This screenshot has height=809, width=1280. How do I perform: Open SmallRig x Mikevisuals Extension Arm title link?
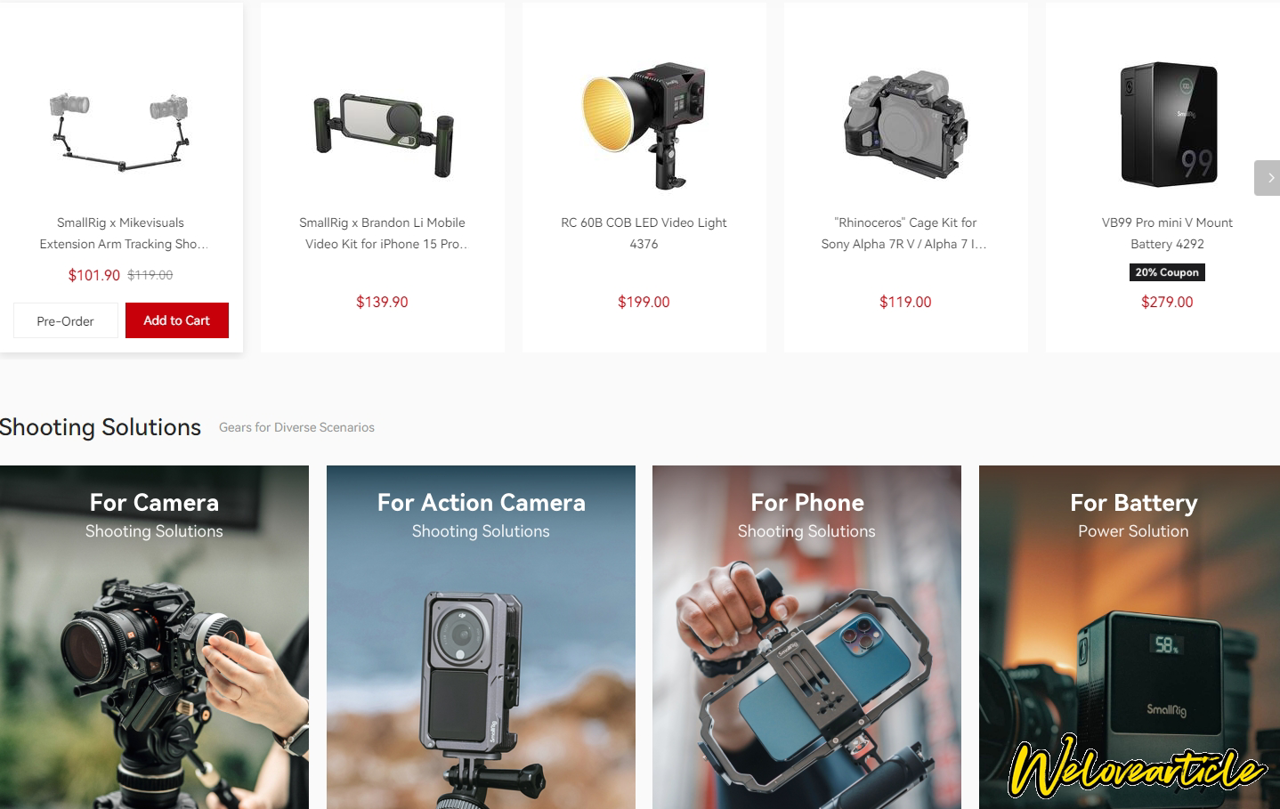tap(121, 233)
